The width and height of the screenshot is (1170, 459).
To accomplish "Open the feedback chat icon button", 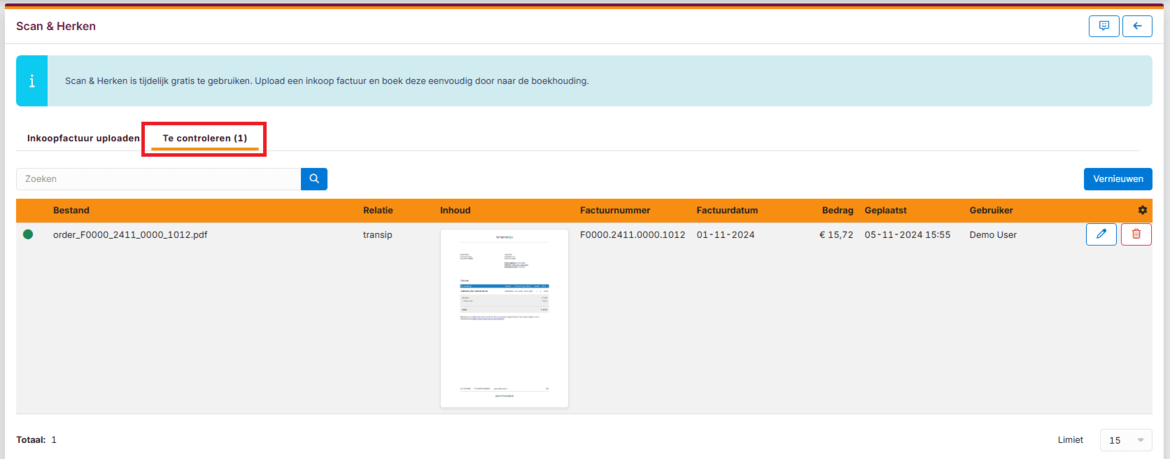I will click(x=1104, y=26).
